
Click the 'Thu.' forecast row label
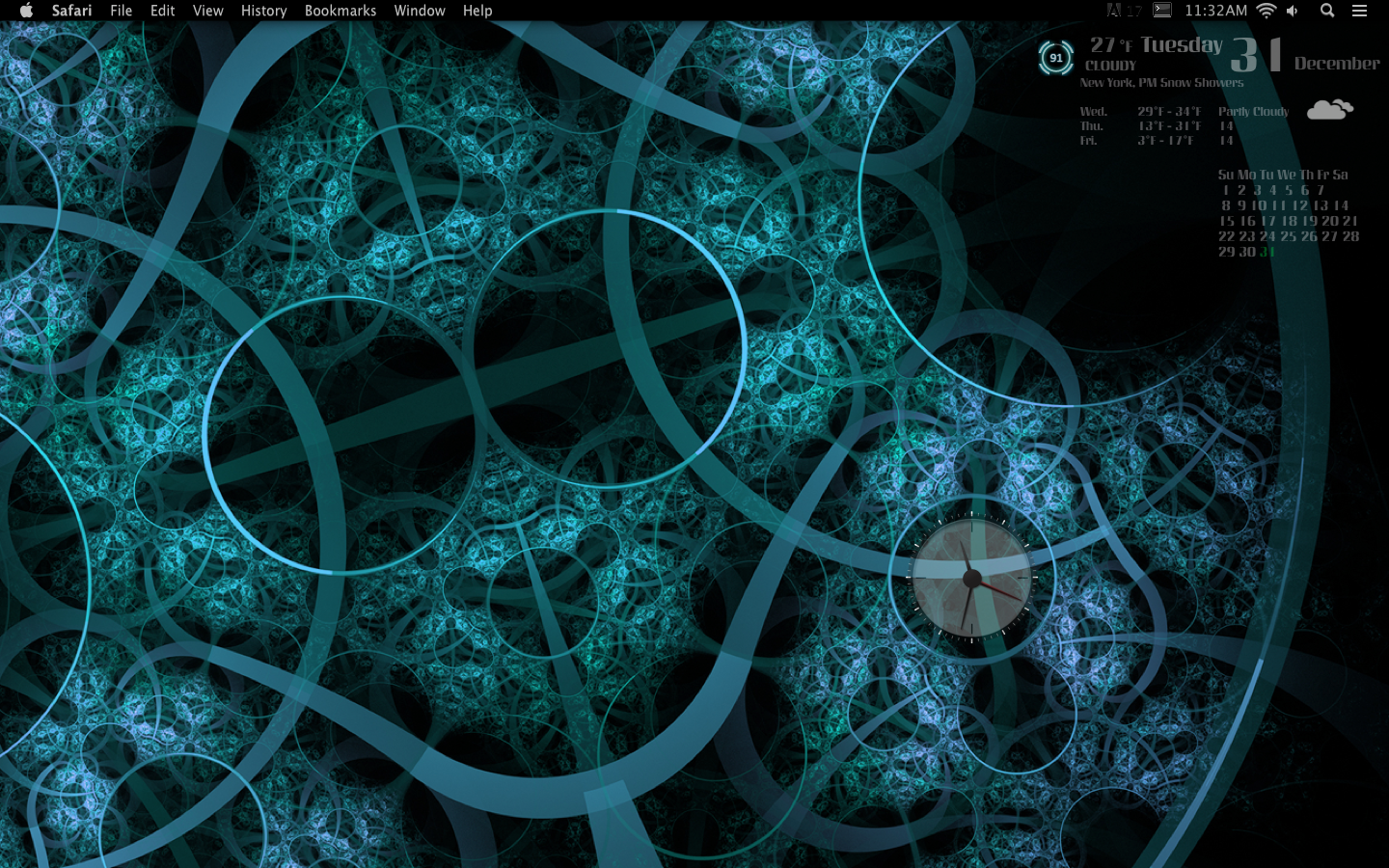1091,126
